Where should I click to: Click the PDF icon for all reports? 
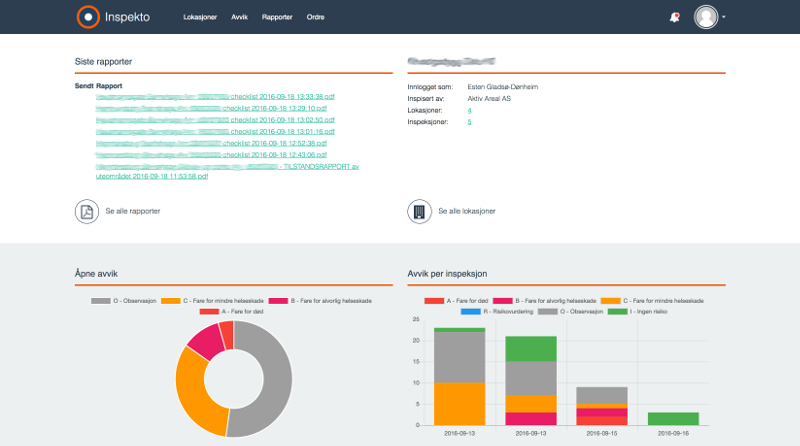pyautogui.click(x=87, y=211)
